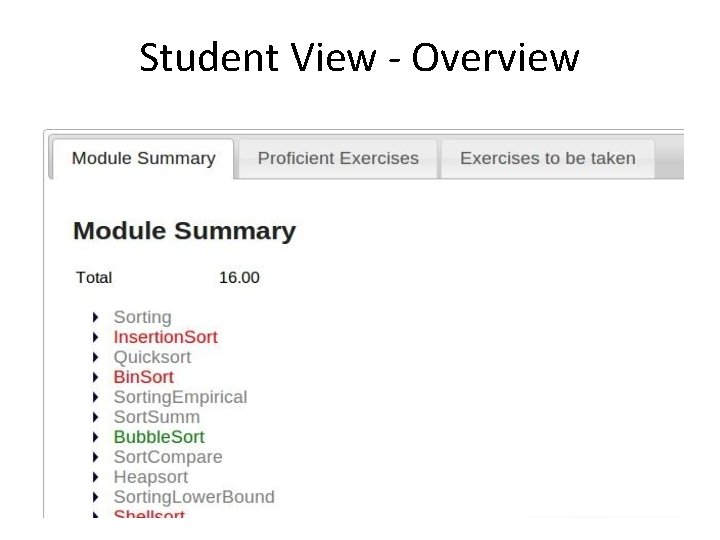Expand the BinSort disclosure arrow
This screenshot has height=540, width=720.
(x=96, y=378)
